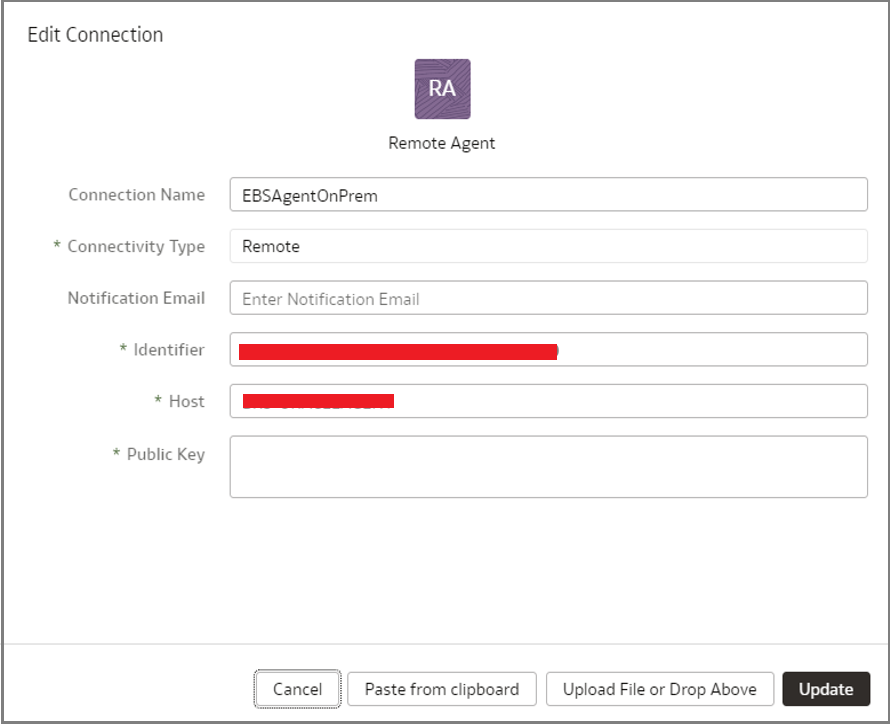
Task: Click the Host field label
Action: coord(186,401)
